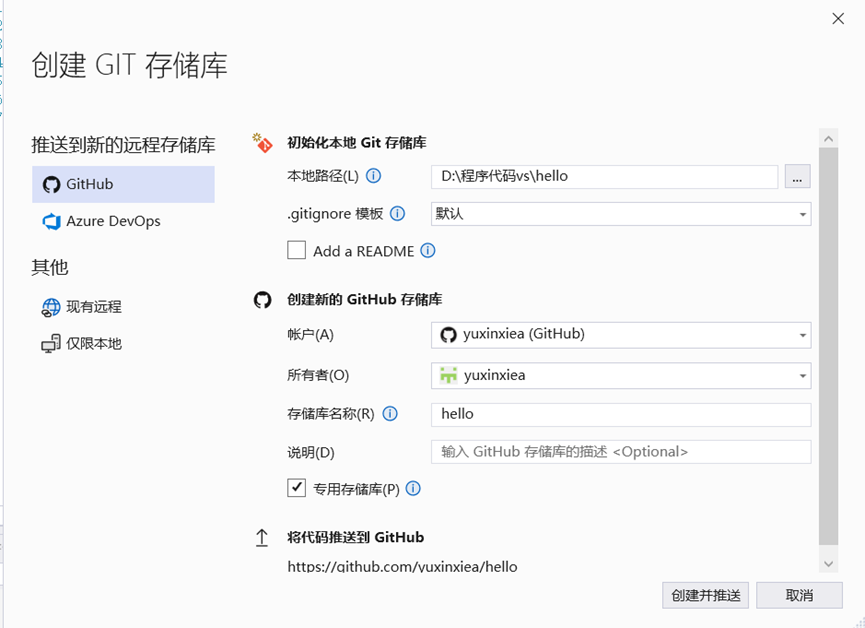Click info icon next to 存储库名称
This screenshot has height=628, width=865.
pyautogui.click(x=390, y=413)
